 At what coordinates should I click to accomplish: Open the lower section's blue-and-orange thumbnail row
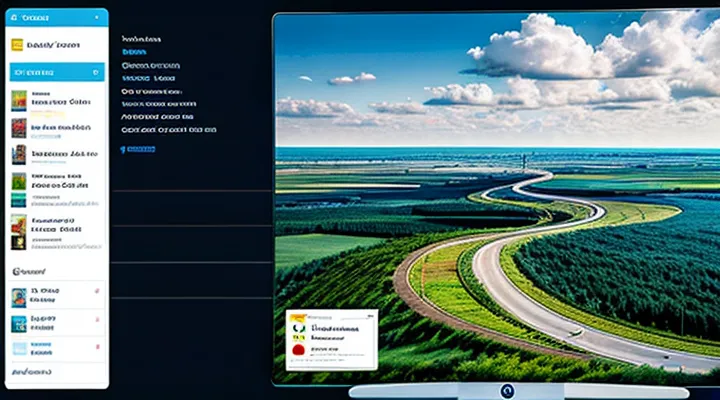click(x=57, y=297)
